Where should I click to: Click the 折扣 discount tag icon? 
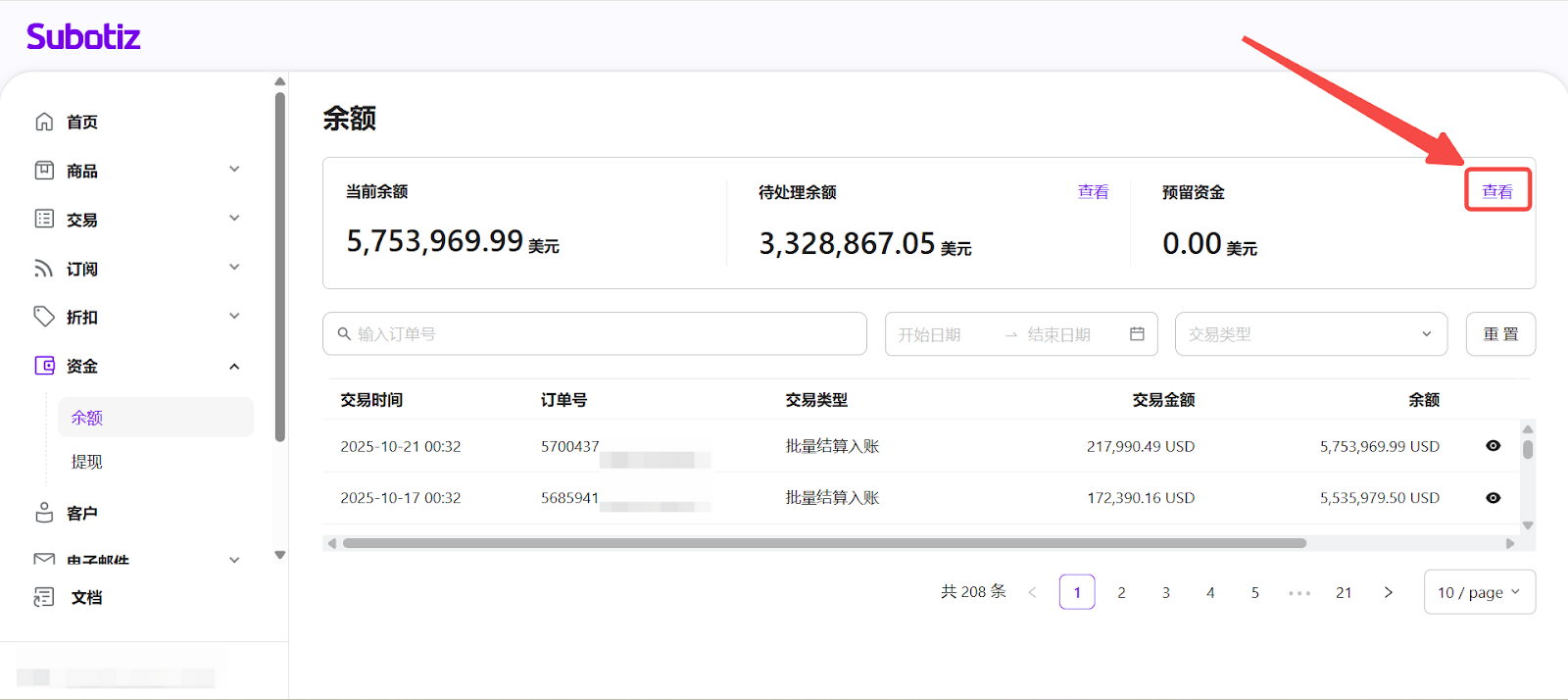point(44,317)
